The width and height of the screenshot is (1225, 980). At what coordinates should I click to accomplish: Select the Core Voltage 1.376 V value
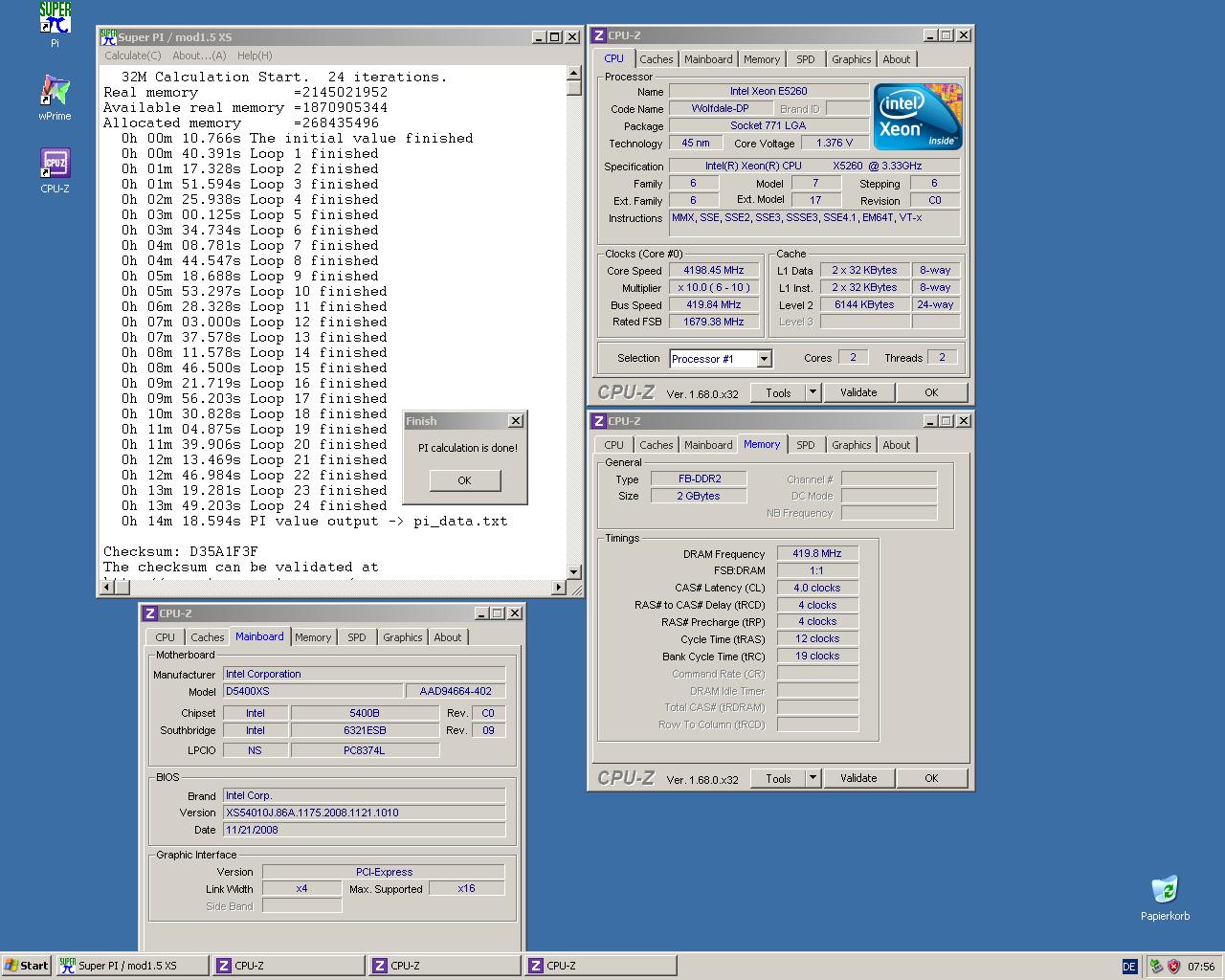[x=835, y=143]
